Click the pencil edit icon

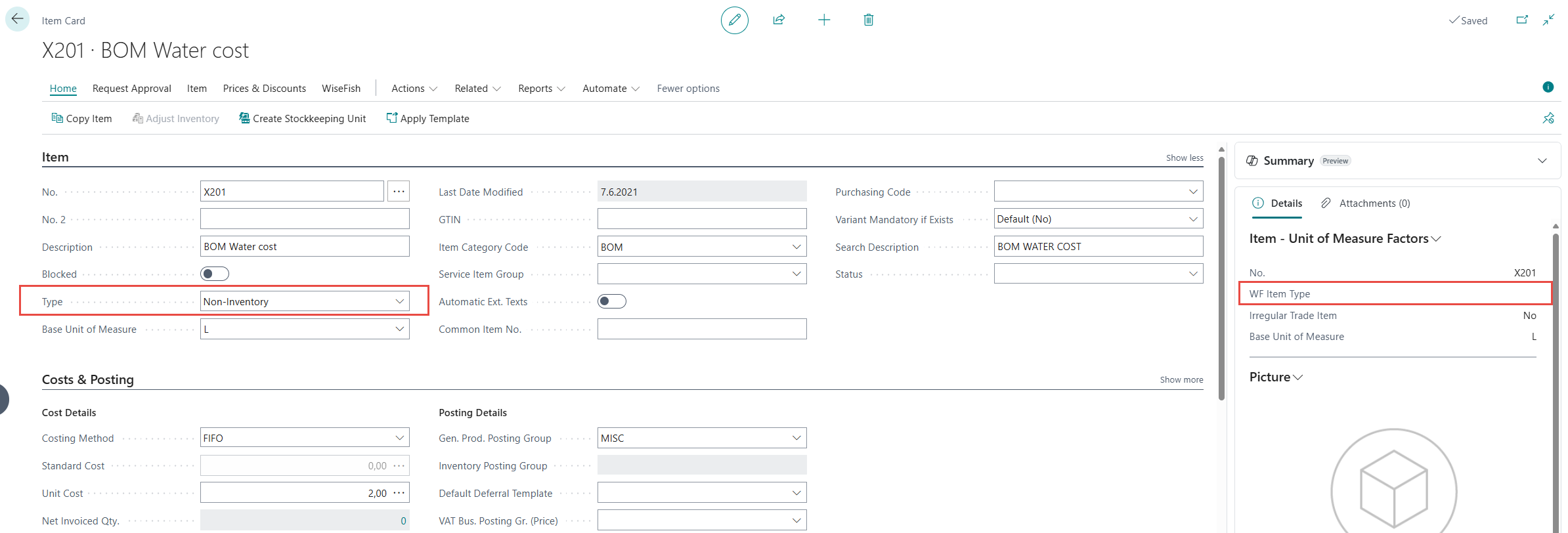click(x=734, y=20)
